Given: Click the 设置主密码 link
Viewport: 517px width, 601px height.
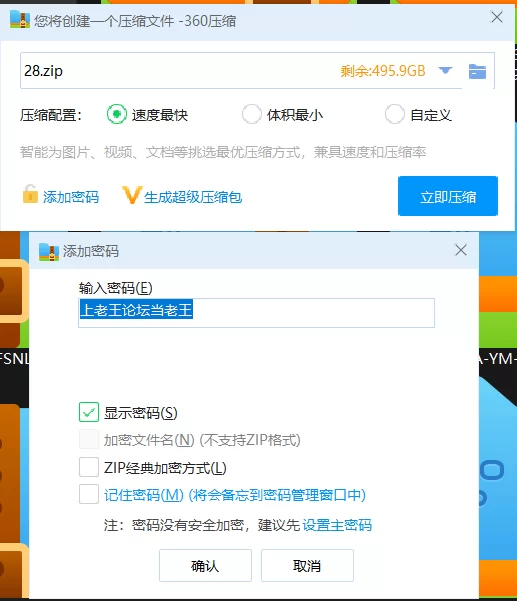Looking at the screenshot, I should tap(337, 525).
